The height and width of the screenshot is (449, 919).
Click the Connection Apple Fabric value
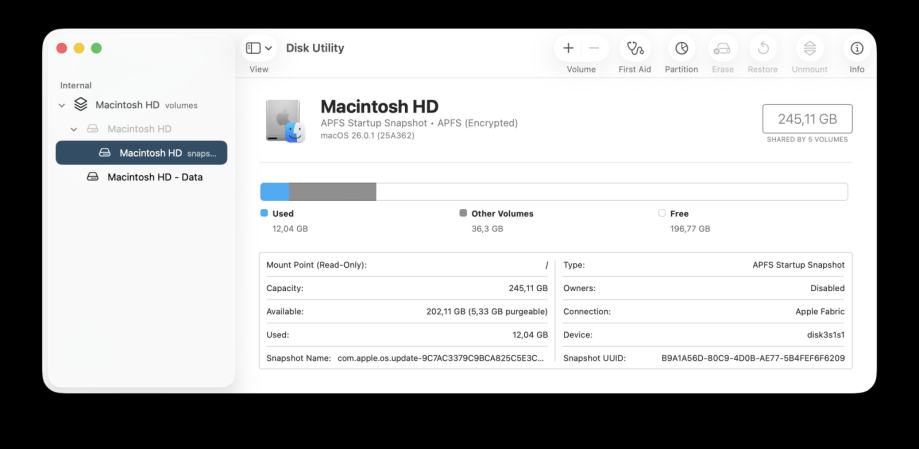pos(820,312)
